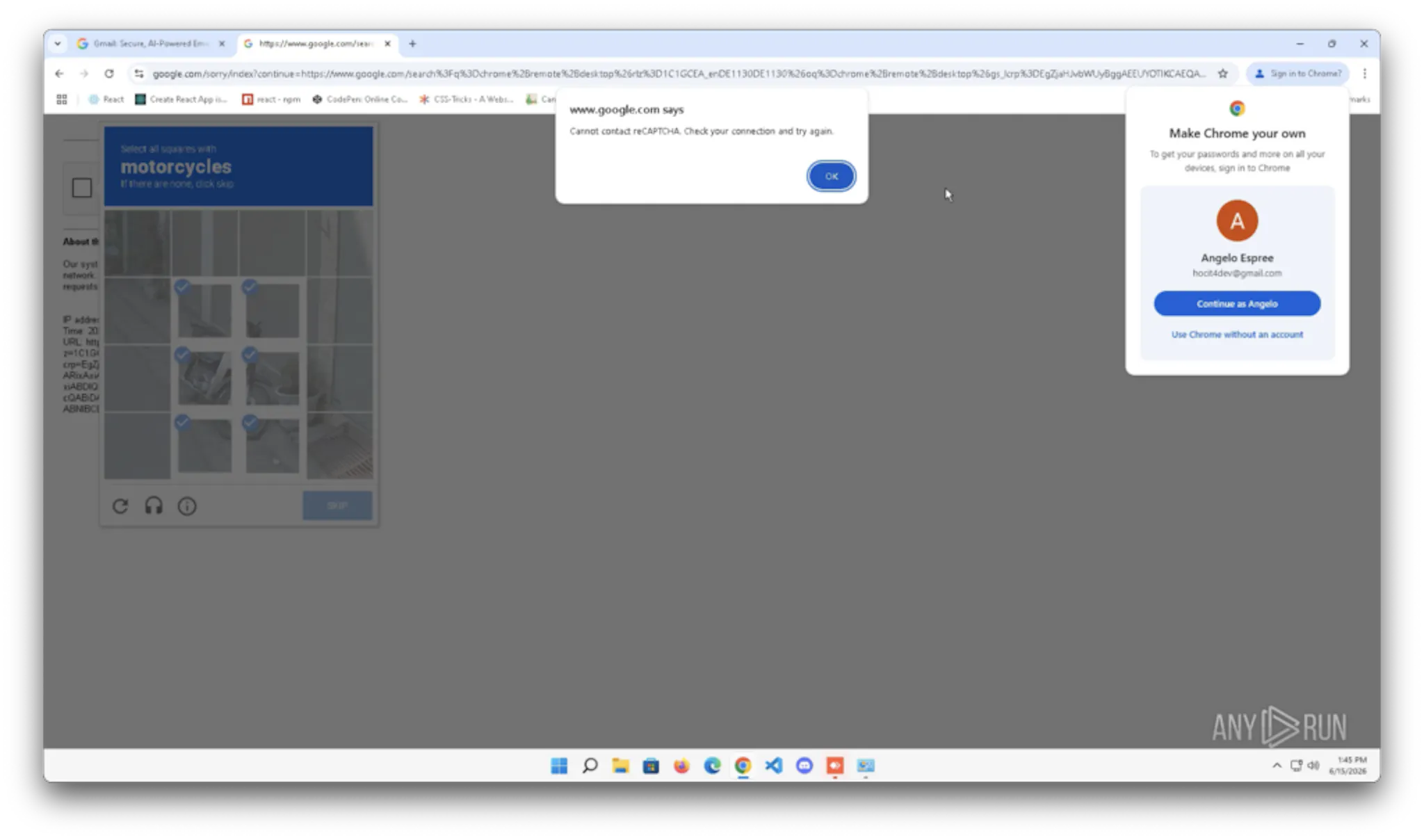This screenshot has height=840, width=1424.
Task: Click the Chrome taskbar icon
Action: tap(743, 766)
